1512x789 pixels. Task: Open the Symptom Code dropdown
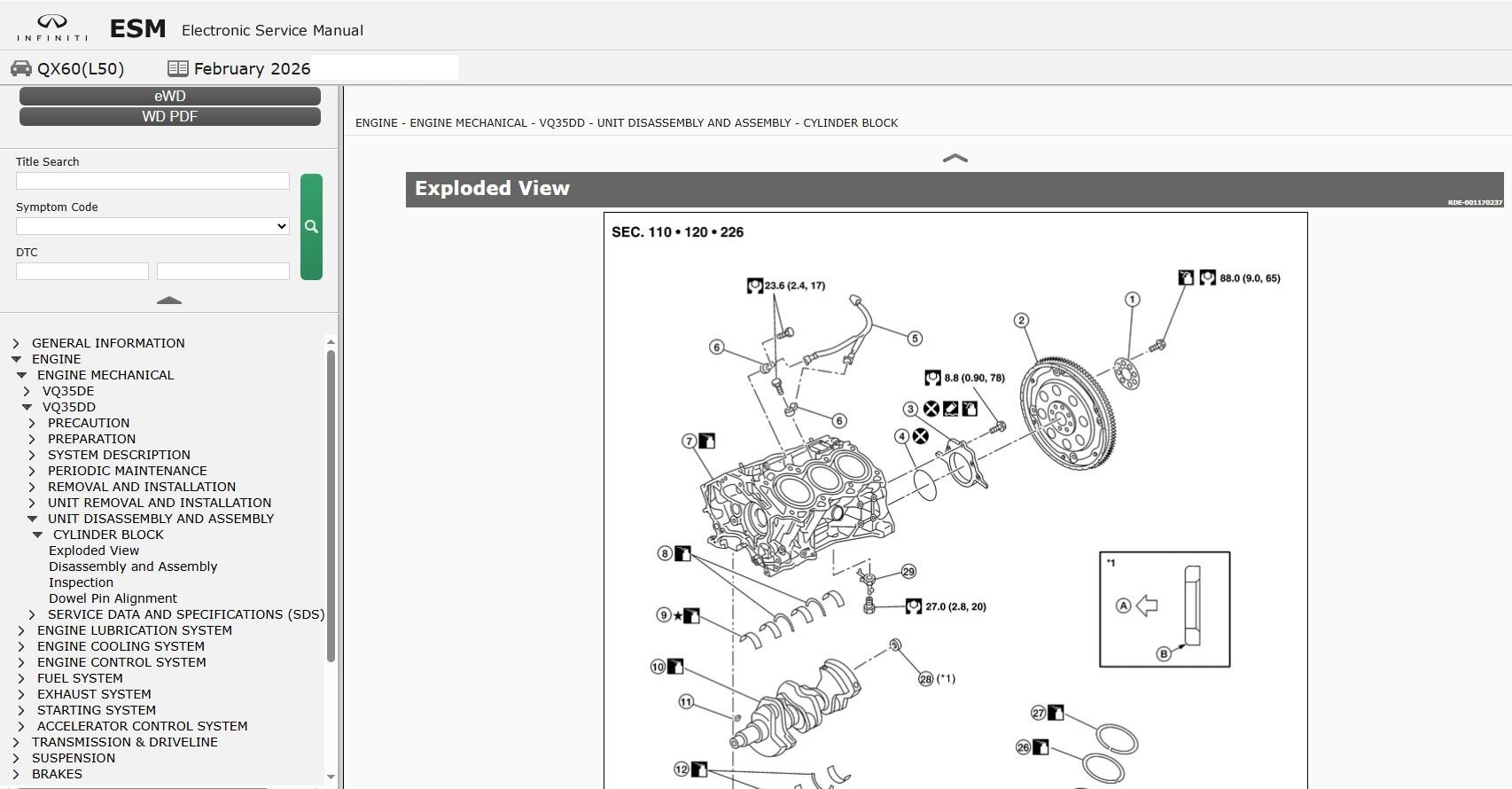pos(152,226)
